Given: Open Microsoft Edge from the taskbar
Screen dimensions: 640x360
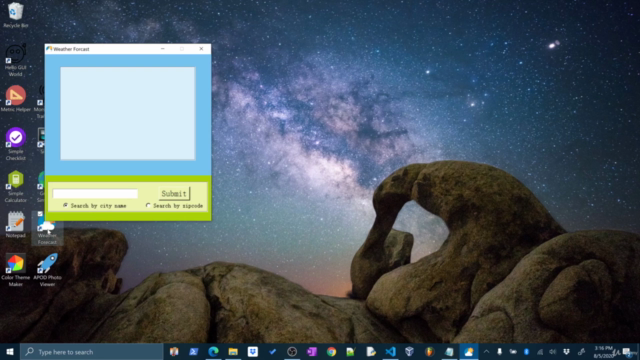Looking at the screenshot, I should (213, 351).
